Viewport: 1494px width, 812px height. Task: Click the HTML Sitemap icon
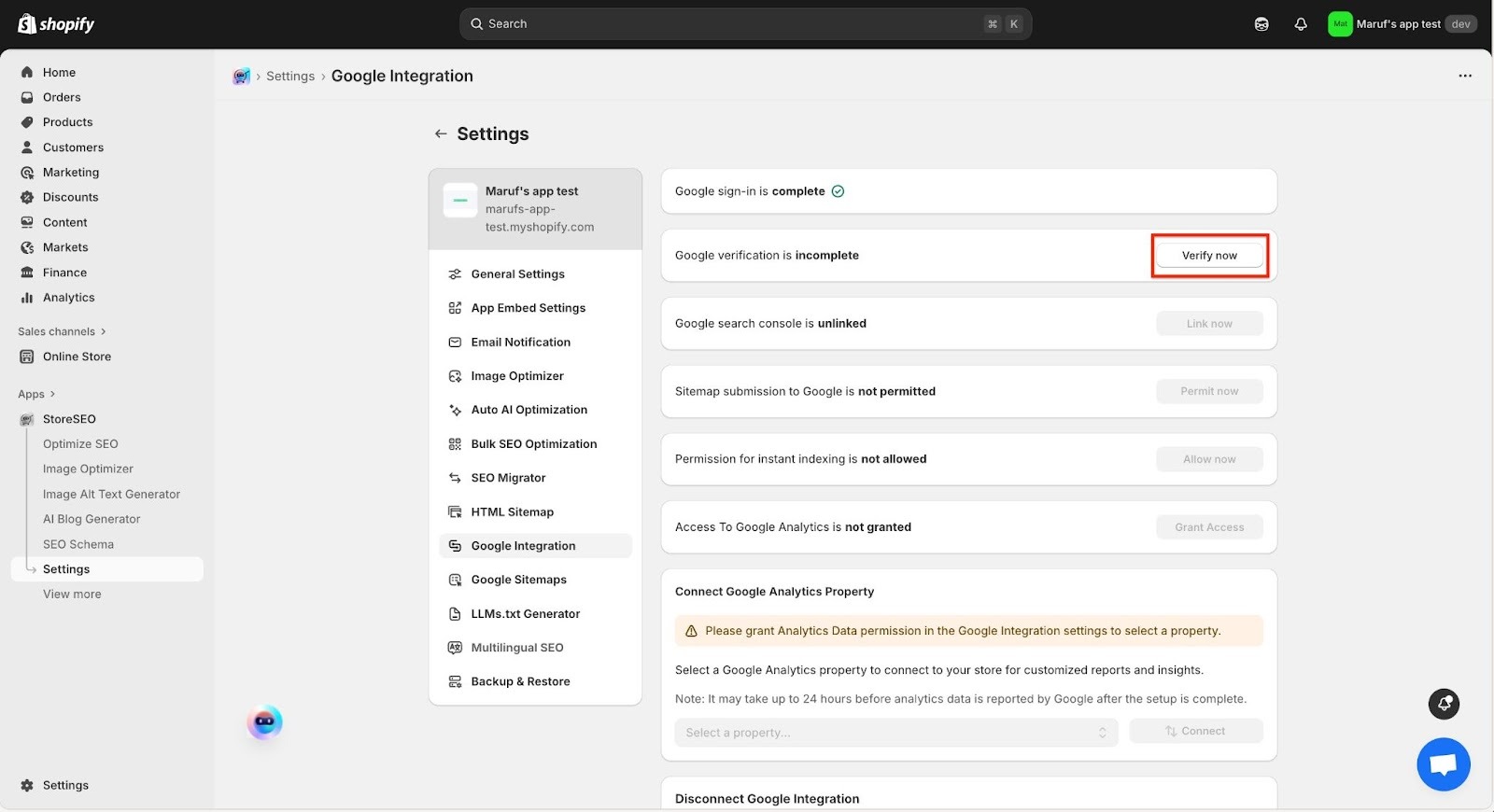coord(455,512)
